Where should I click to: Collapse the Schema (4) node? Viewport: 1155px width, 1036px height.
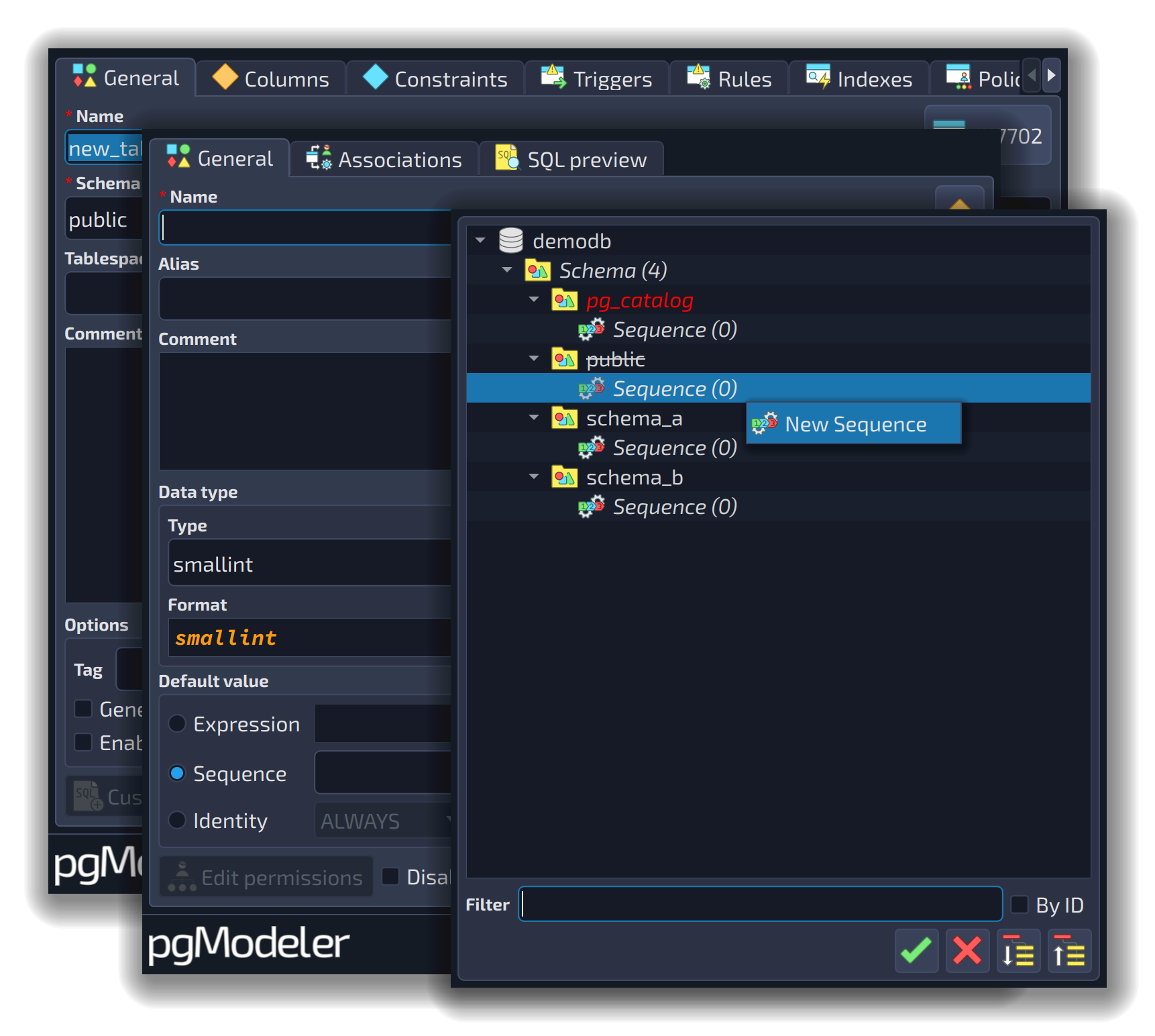507,270
